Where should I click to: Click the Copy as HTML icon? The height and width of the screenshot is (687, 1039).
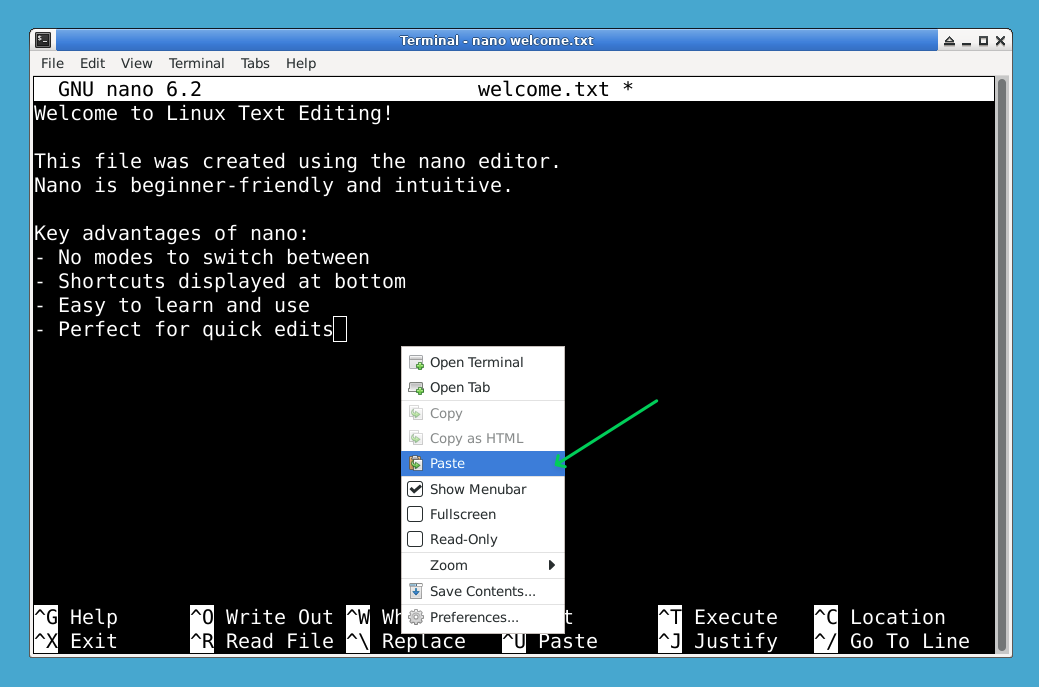click(x=418, y=438)
